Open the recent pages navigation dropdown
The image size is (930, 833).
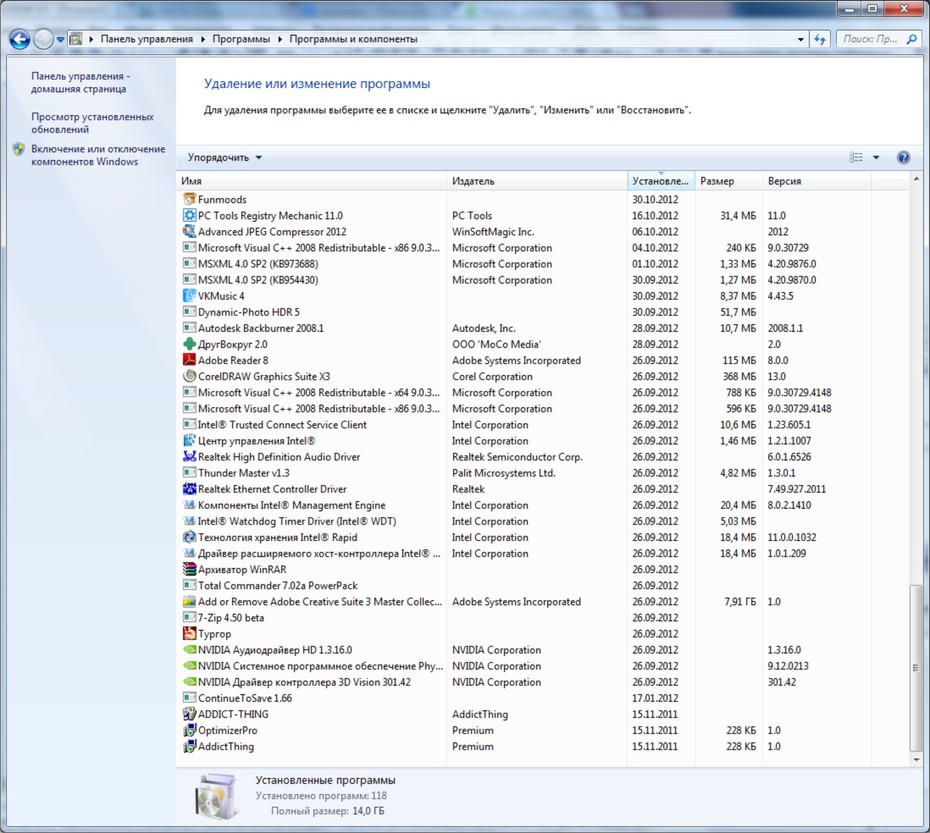tap(60, 40)
